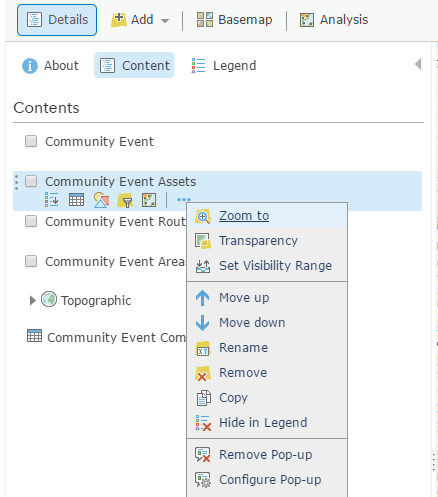Collapse the side panel with the arrow
This screenshot has height=497, width=438.
pos(418,64)
